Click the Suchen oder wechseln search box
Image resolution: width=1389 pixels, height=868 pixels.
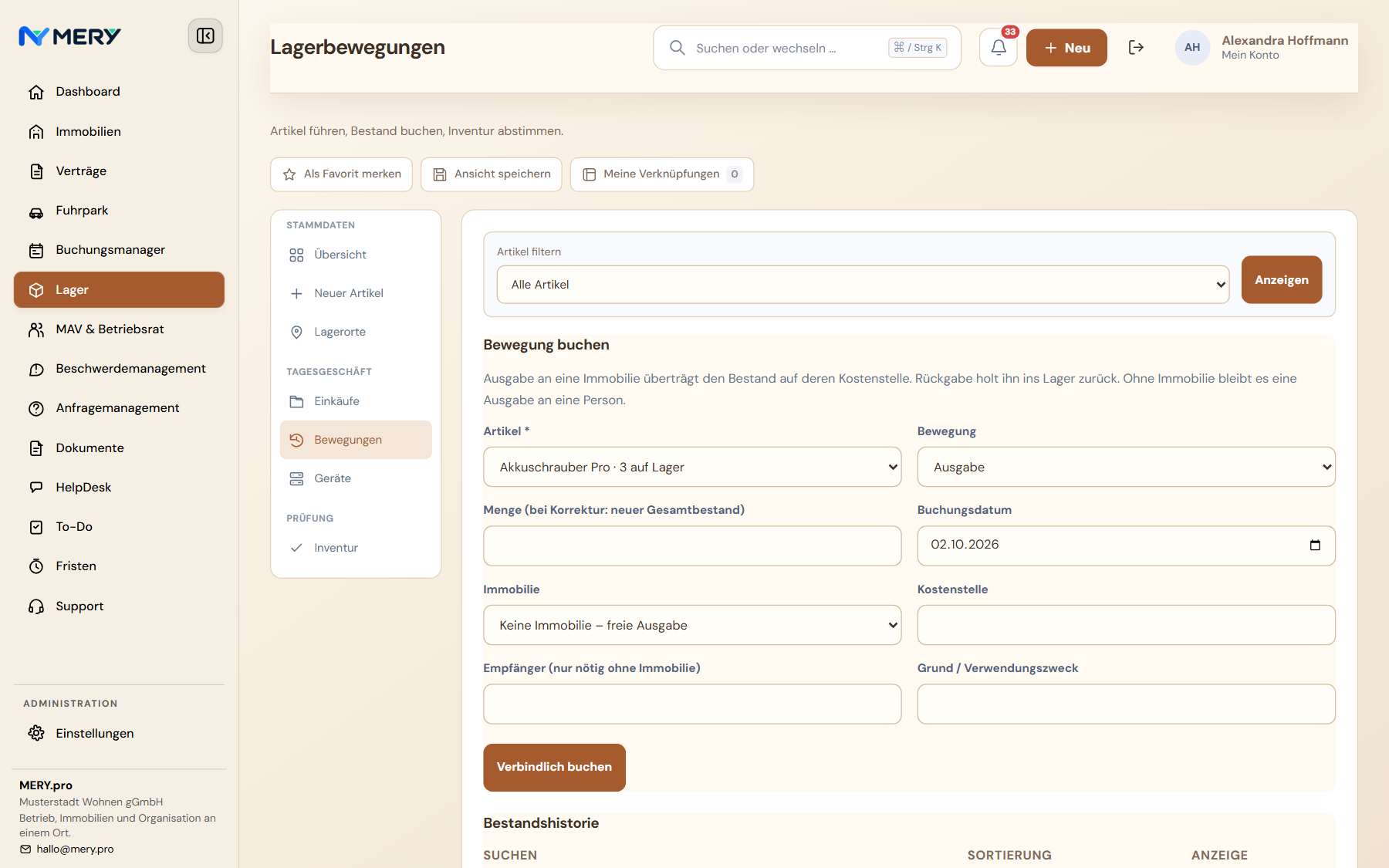[x=807, y=48]
